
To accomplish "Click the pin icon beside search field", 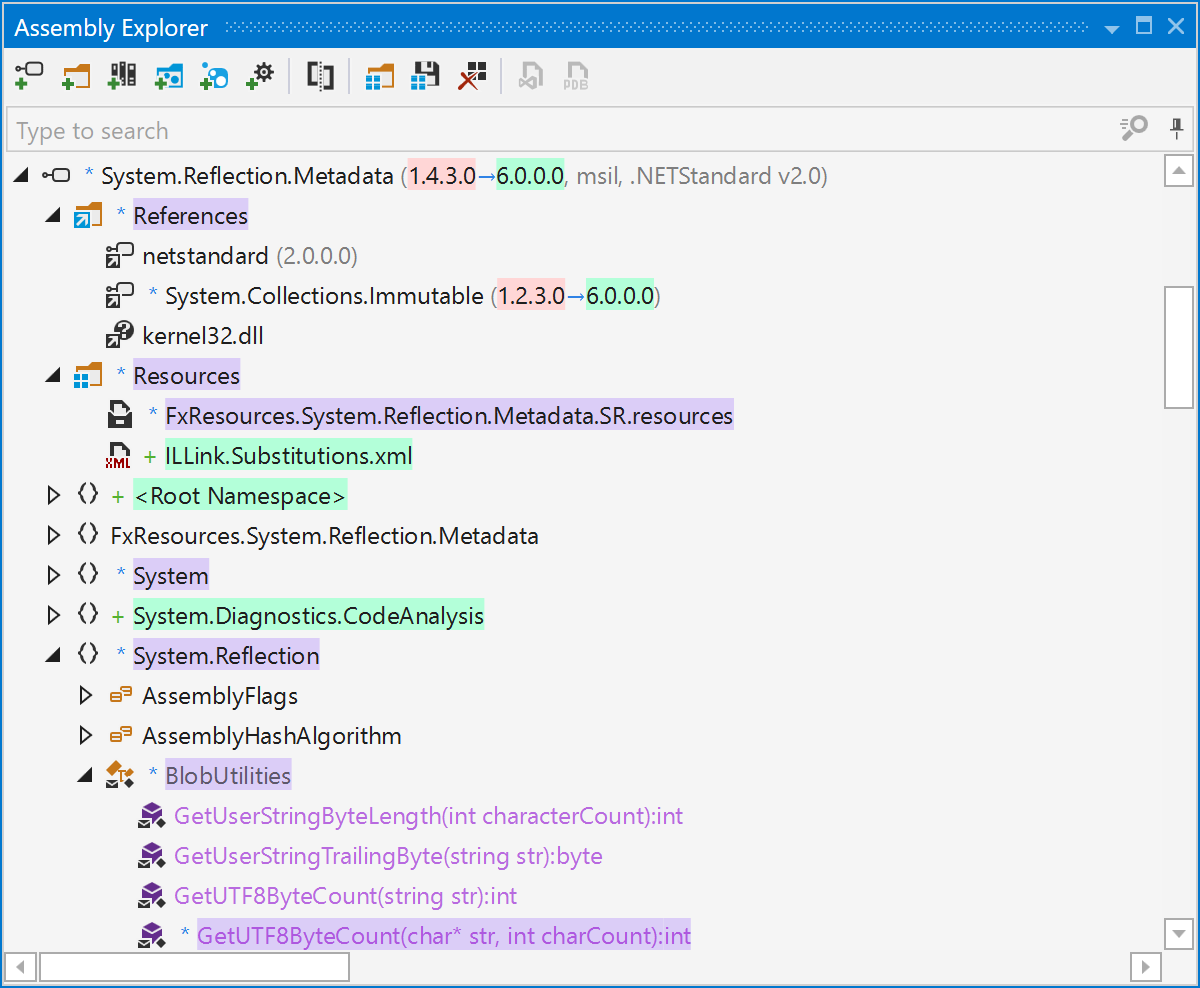I will (1176, 128).
